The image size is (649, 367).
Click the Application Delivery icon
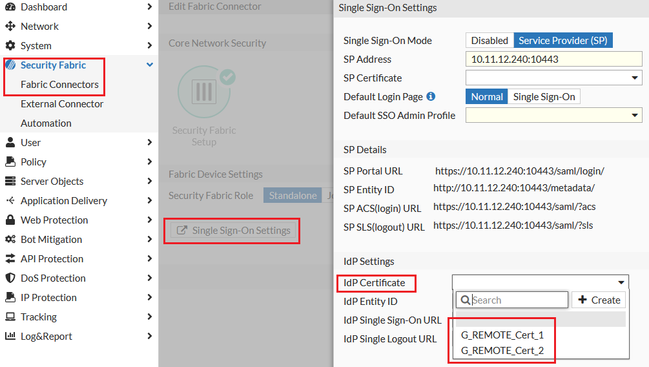[10, 201]
